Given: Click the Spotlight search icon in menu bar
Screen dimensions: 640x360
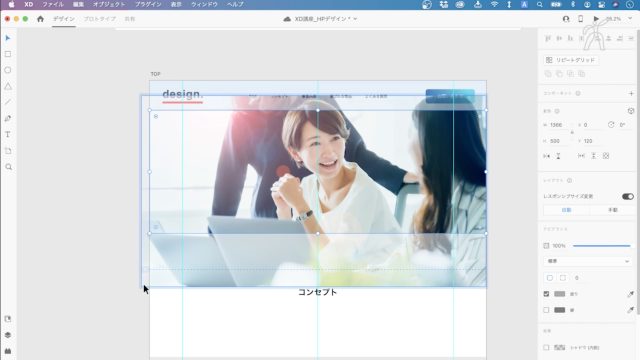Looking at the screenshot, I should pyautogui.click(x=540, y=4).
